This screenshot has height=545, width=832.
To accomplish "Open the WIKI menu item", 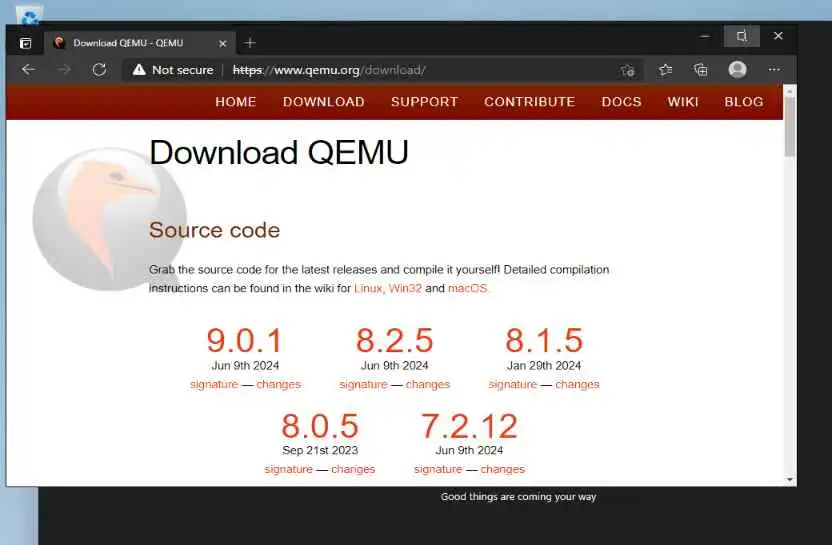I will 683,102.
